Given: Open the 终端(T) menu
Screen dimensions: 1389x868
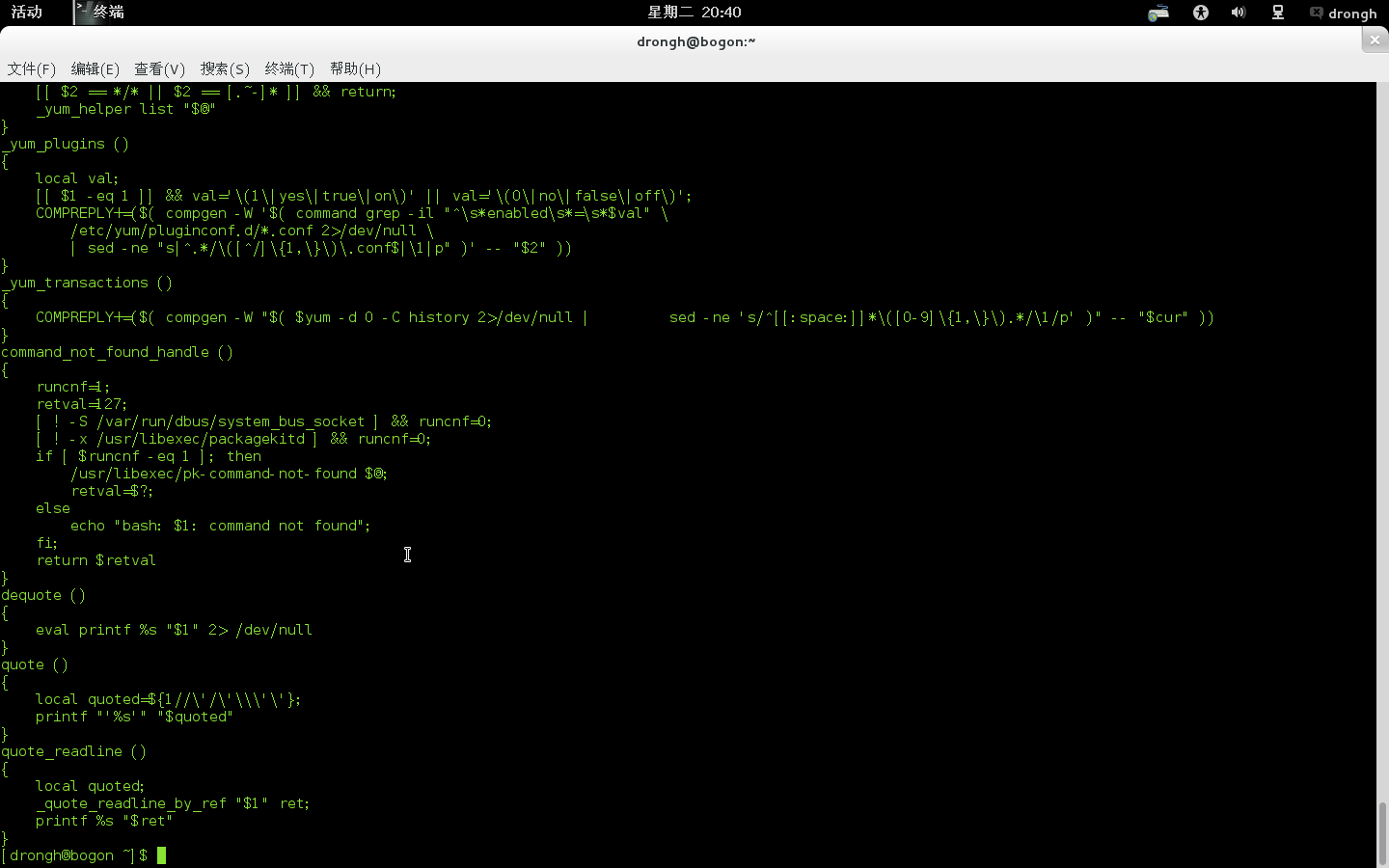Looking at the screenshot, I should click(289, 68).
